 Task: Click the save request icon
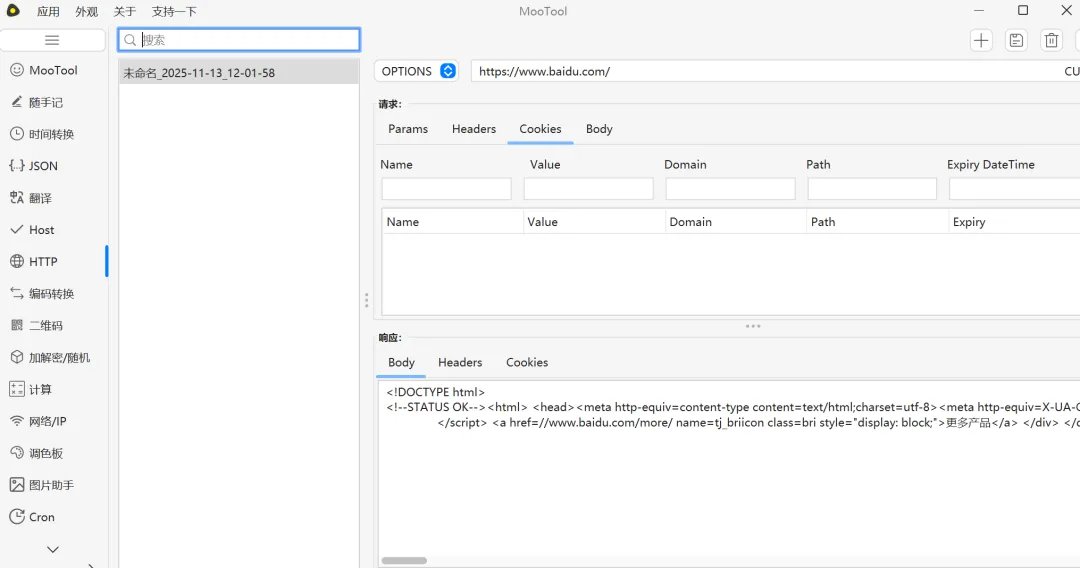[1016, 41]
